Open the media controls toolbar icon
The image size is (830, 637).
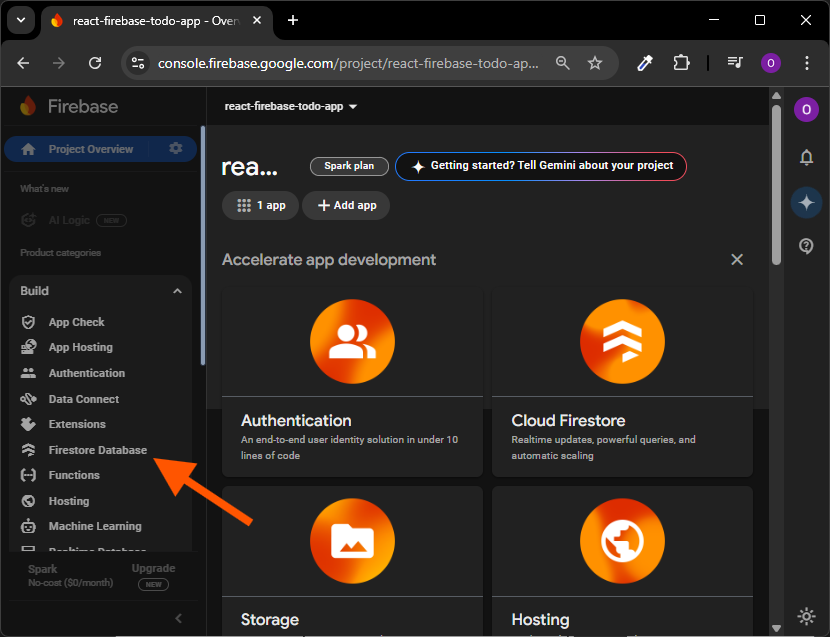(x=735, y=64)
